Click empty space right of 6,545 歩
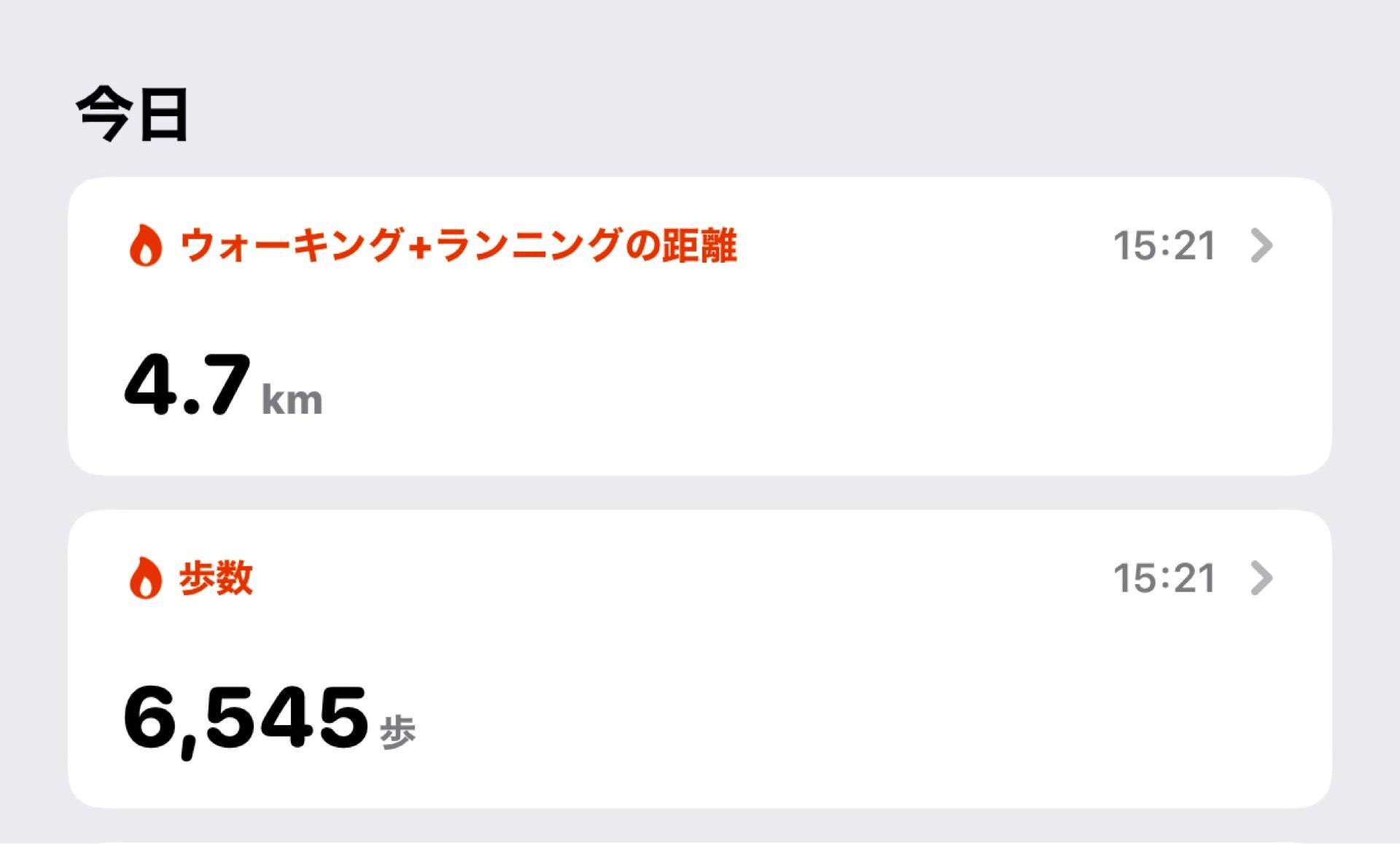Viewport: 1400px width, 844px height. (802, 719)
